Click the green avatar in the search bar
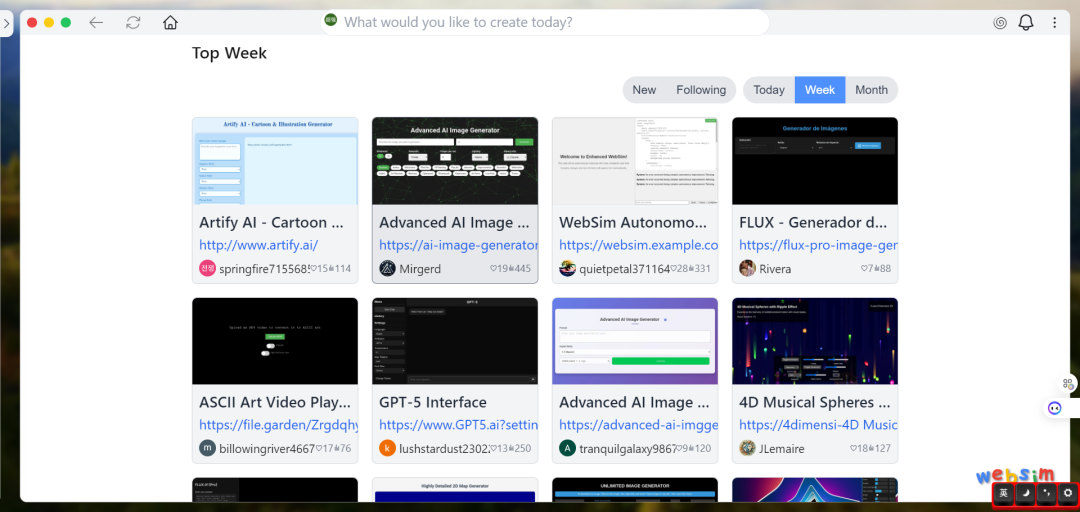The width and height of the screenshot is (1080, 512). [331, 21]
